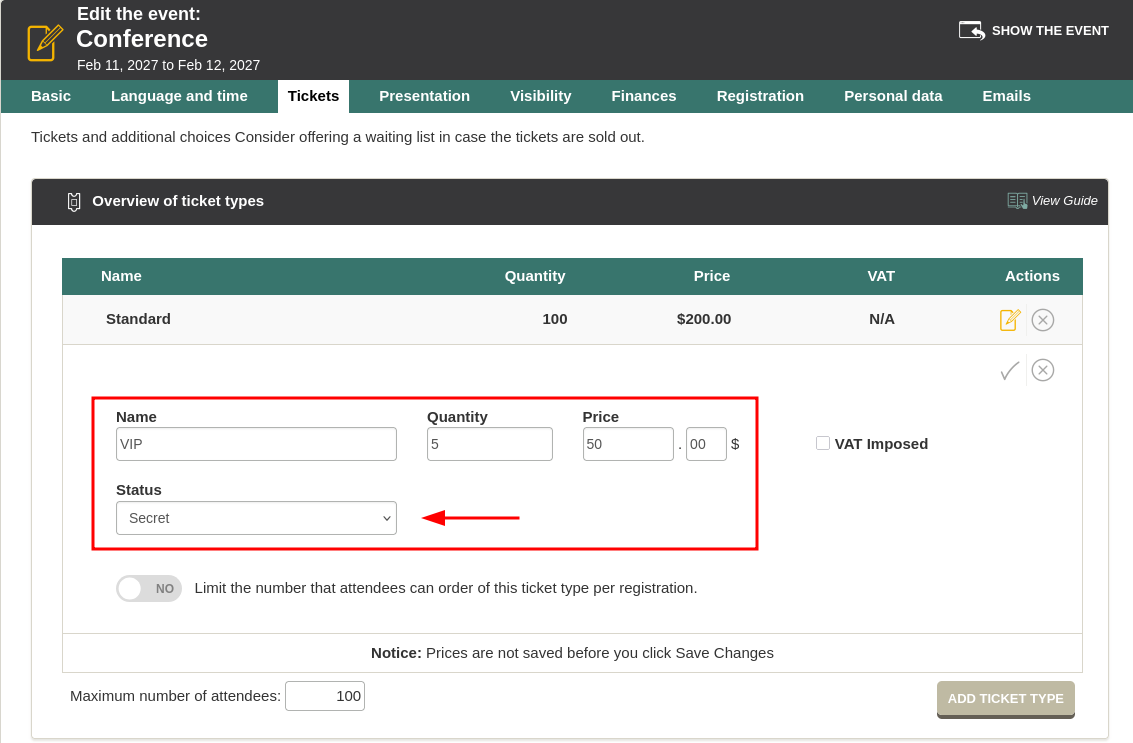Click the edit event pencil icon in header
This screenshot has height=743, width=1133.
click(x=45, y=42)
